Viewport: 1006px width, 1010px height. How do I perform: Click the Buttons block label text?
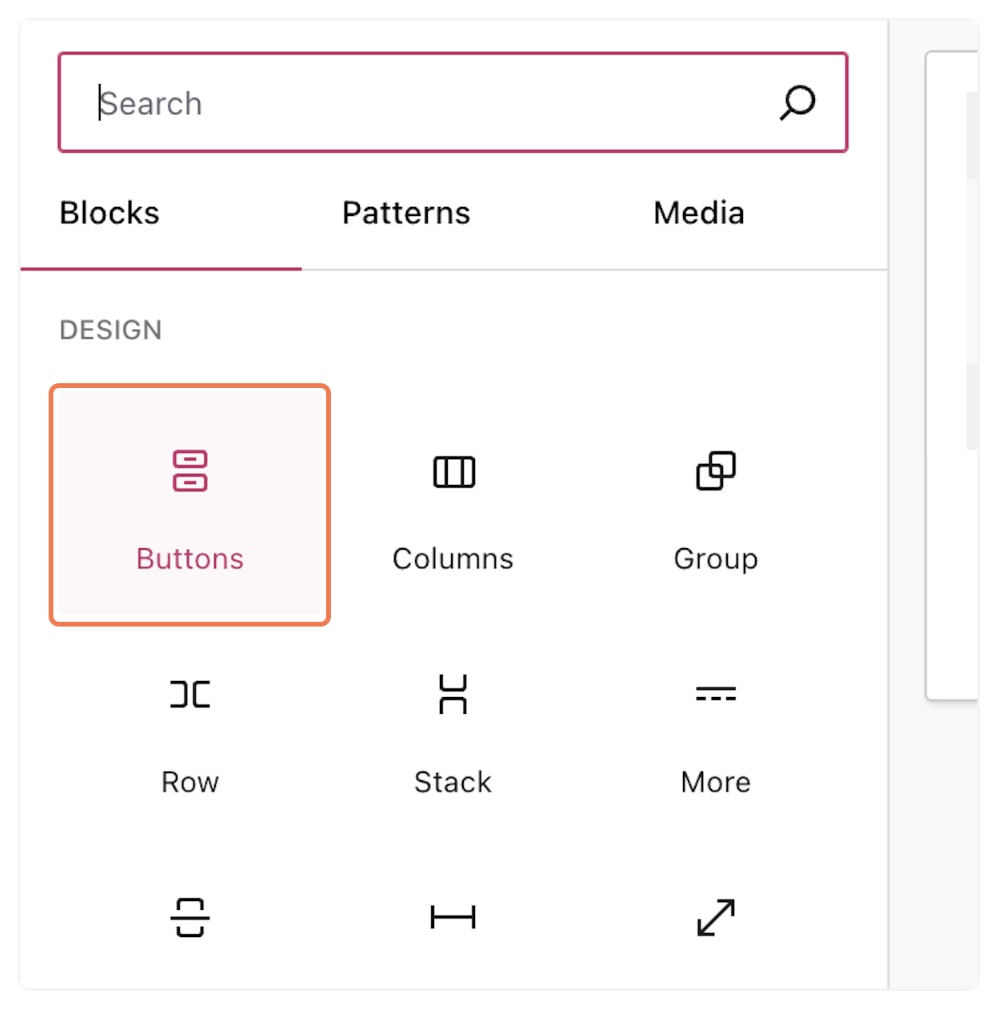pyautogui.click(x=190, y=558)
